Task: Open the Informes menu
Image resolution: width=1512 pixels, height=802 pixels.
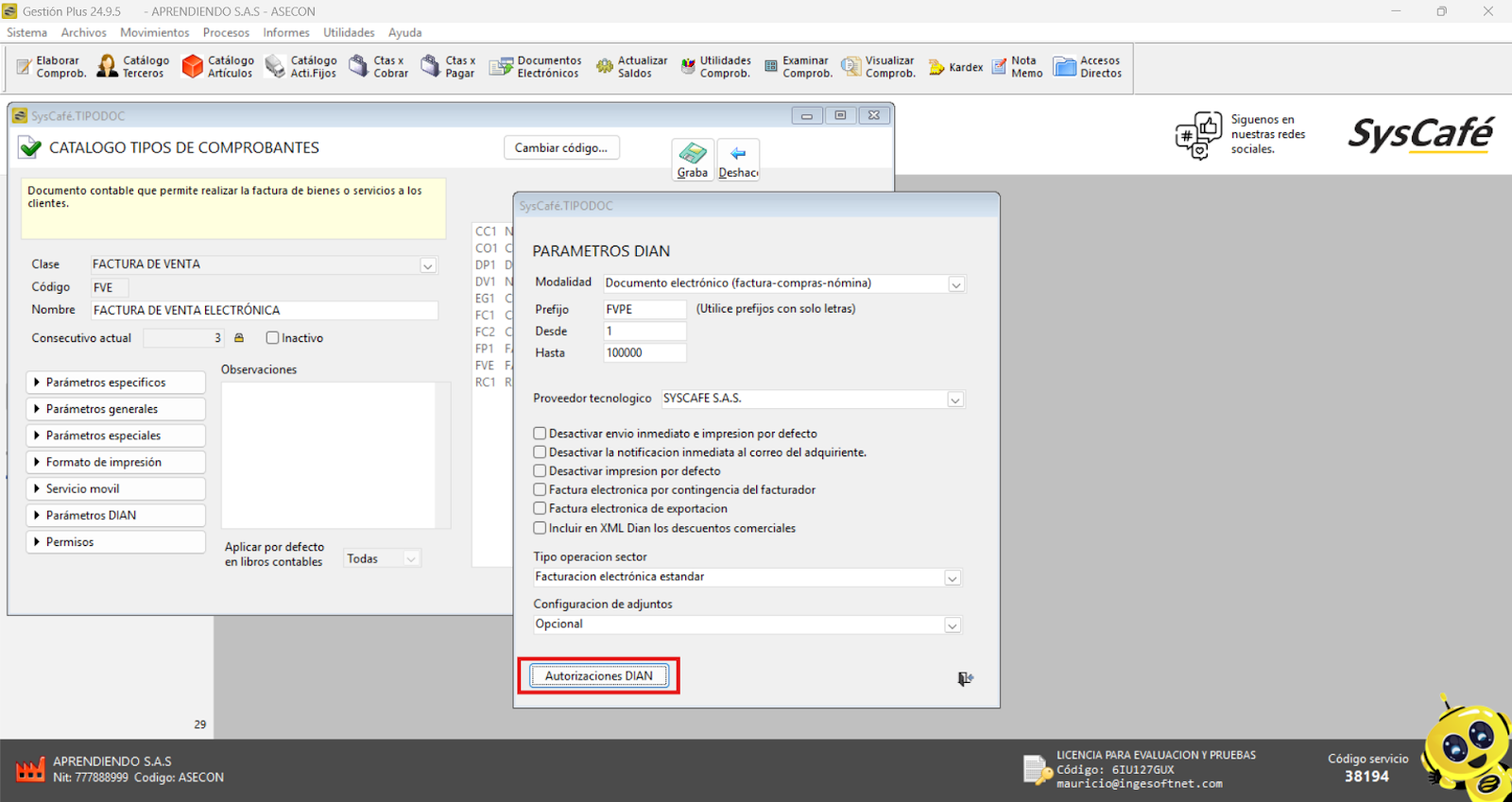Action: 285,32
